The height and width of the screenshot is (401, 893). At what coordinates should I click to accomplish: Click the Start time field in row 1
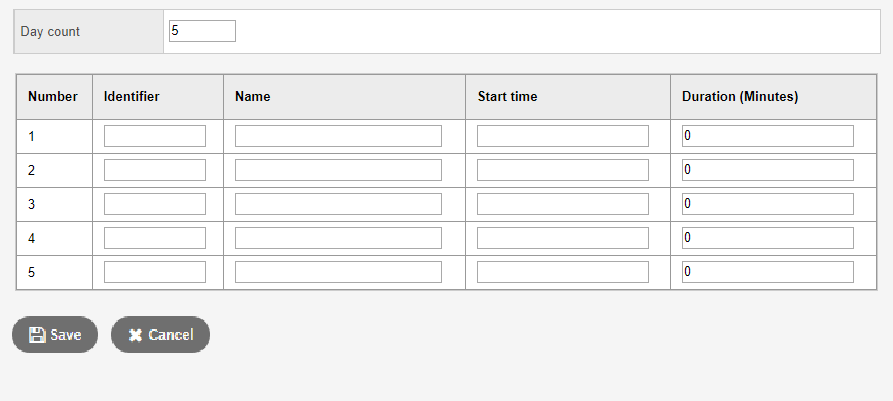coord(563,136)
